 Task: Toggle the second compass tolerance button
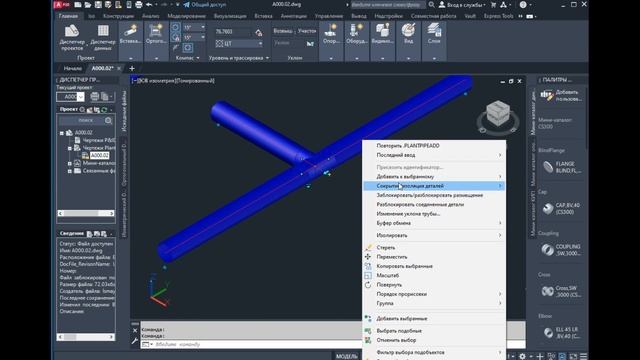click(x=175, y=38)
